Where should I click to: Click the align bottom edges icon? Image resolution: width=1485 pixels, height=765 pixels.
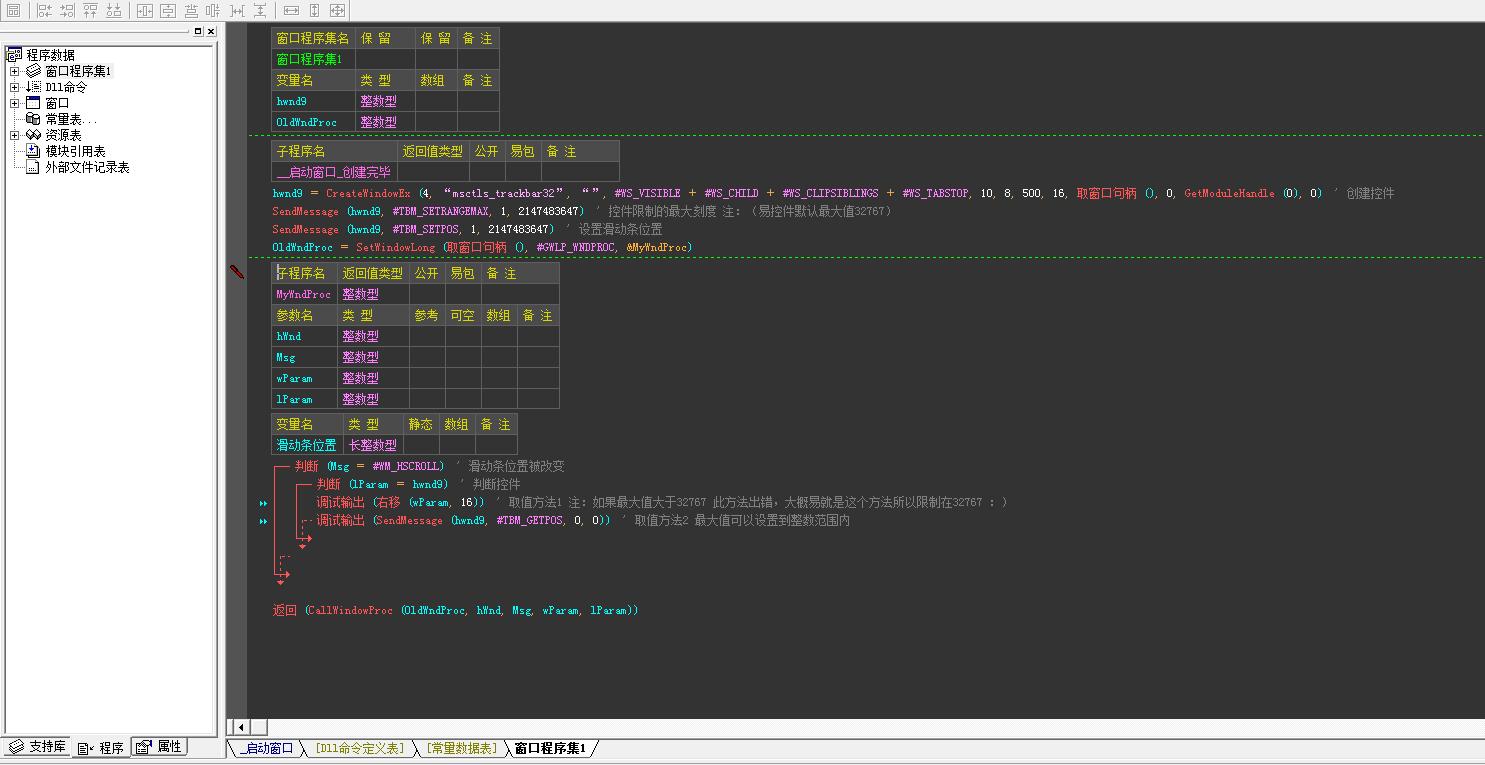pos(113,10)
